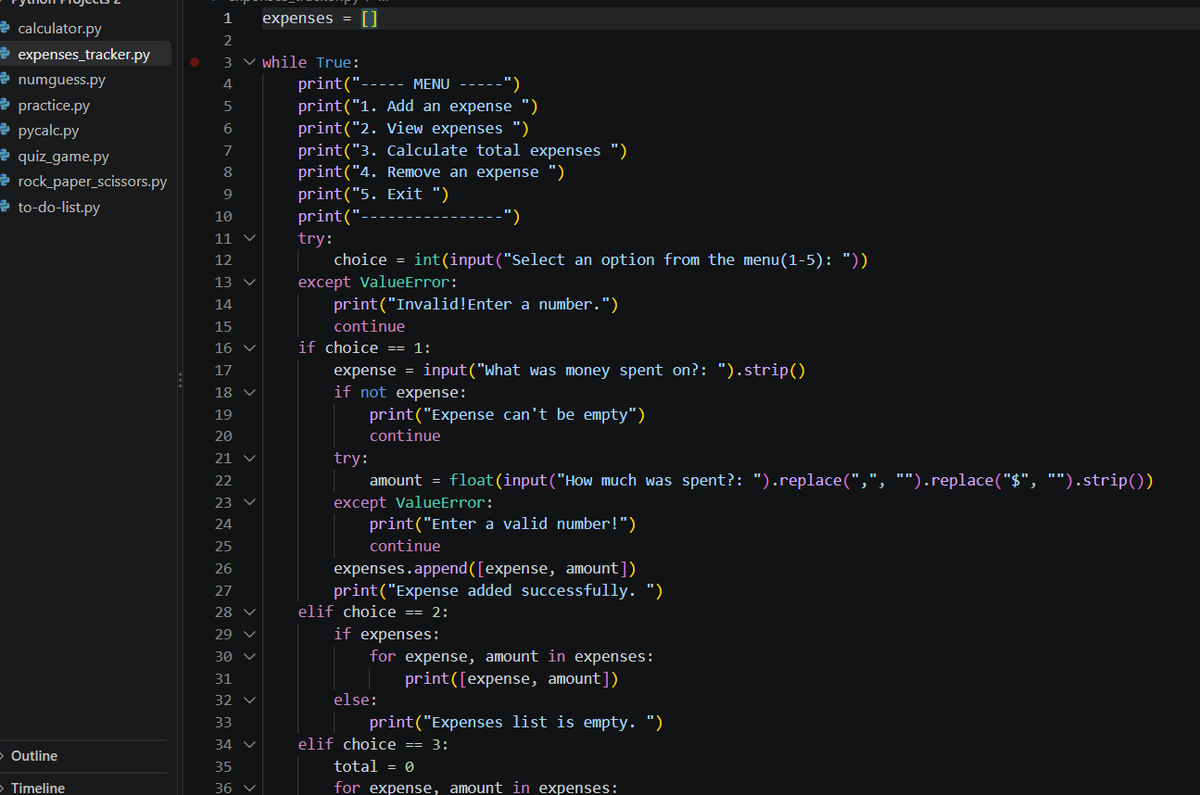Click the "4. Remove an expense" string
This screenshot has height=795, width=1200.
454,172
